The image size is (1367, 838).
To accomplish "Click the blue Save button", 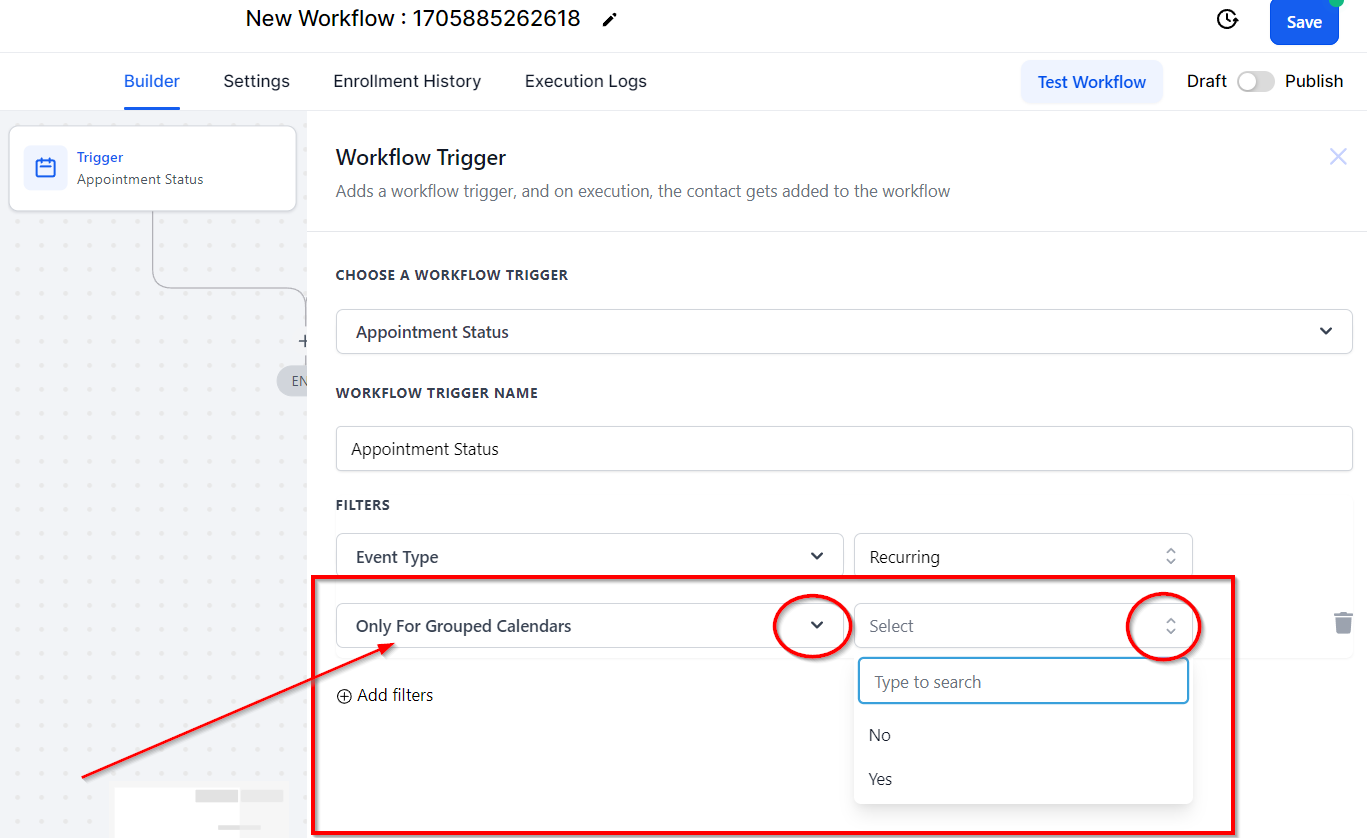I will (1304, 22).
